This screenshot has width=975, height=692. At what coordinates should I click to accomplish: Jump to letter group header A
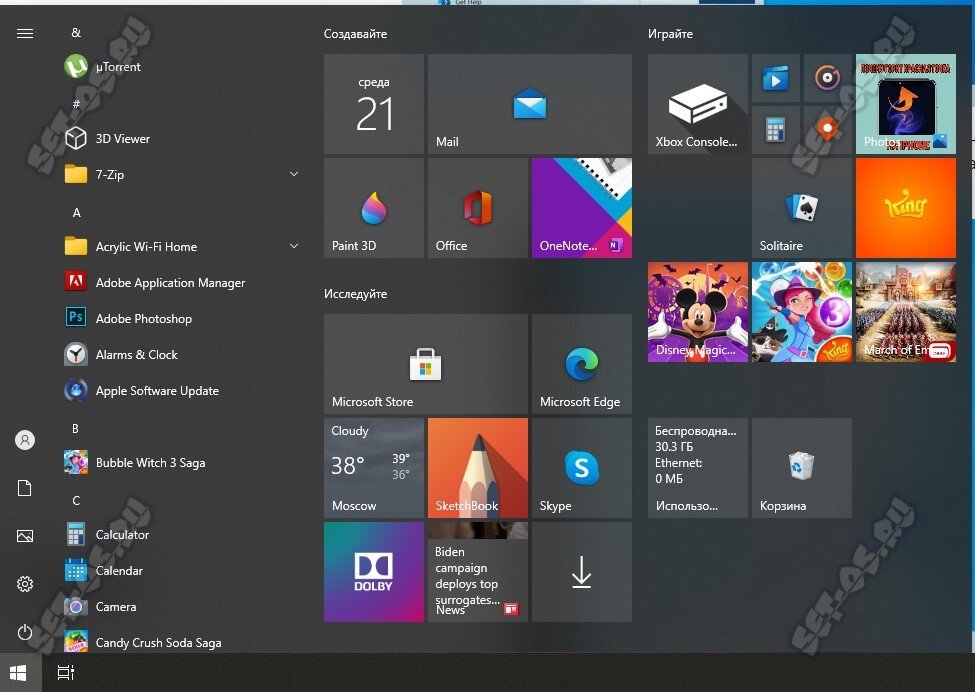[x=76, y=213]
